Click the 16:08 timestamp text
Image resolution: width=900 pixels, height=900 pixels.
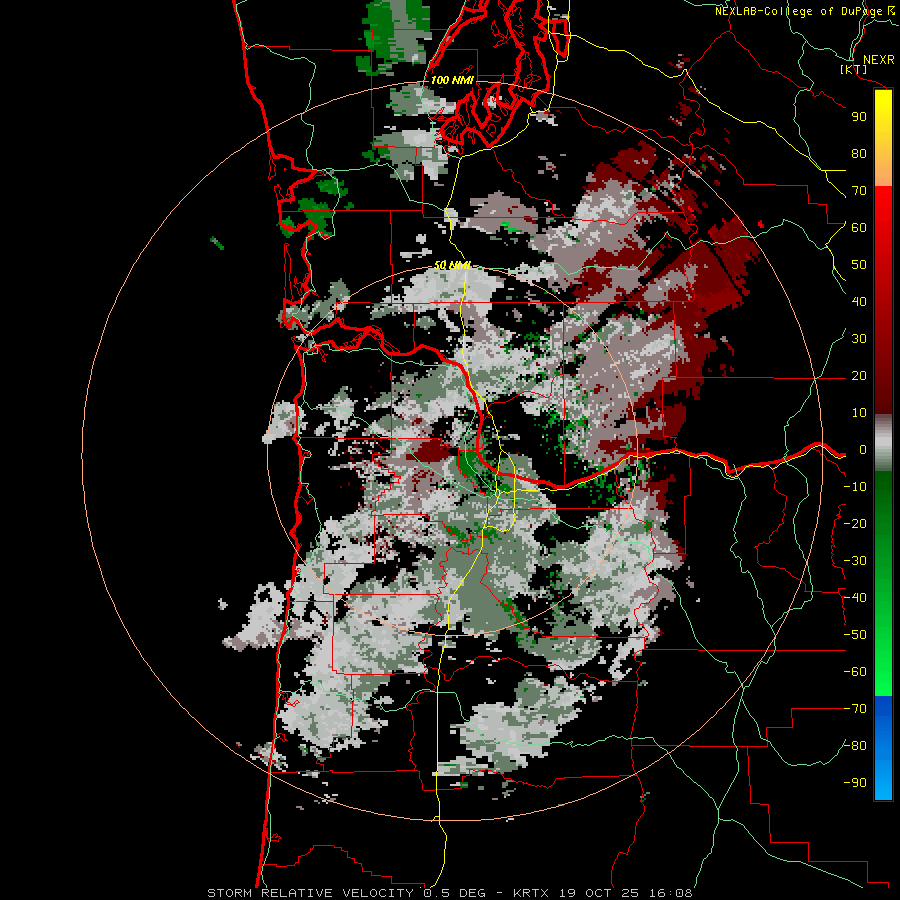[670, 893]
